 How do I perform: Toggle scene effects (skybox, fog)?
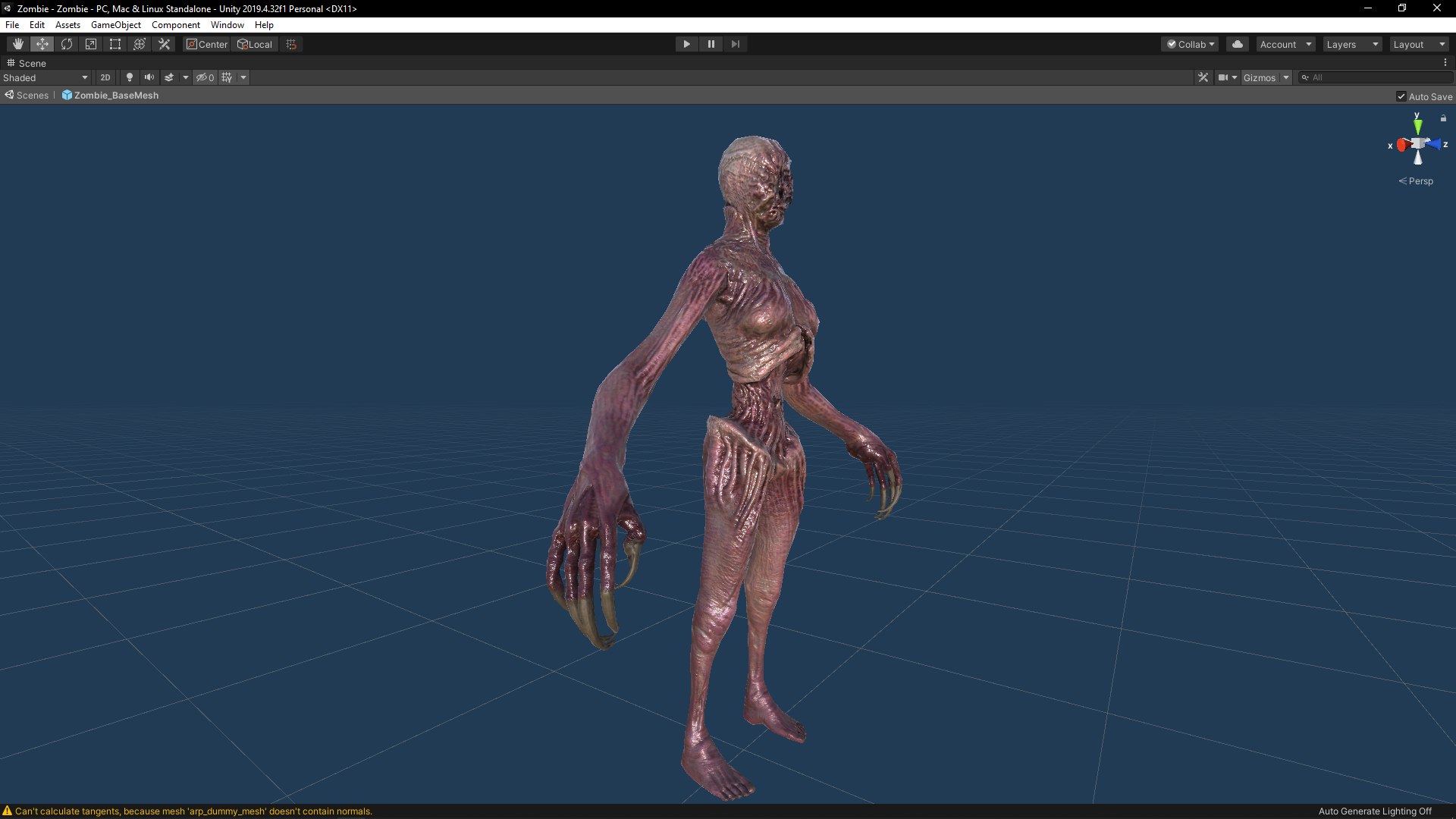(169, 77)
